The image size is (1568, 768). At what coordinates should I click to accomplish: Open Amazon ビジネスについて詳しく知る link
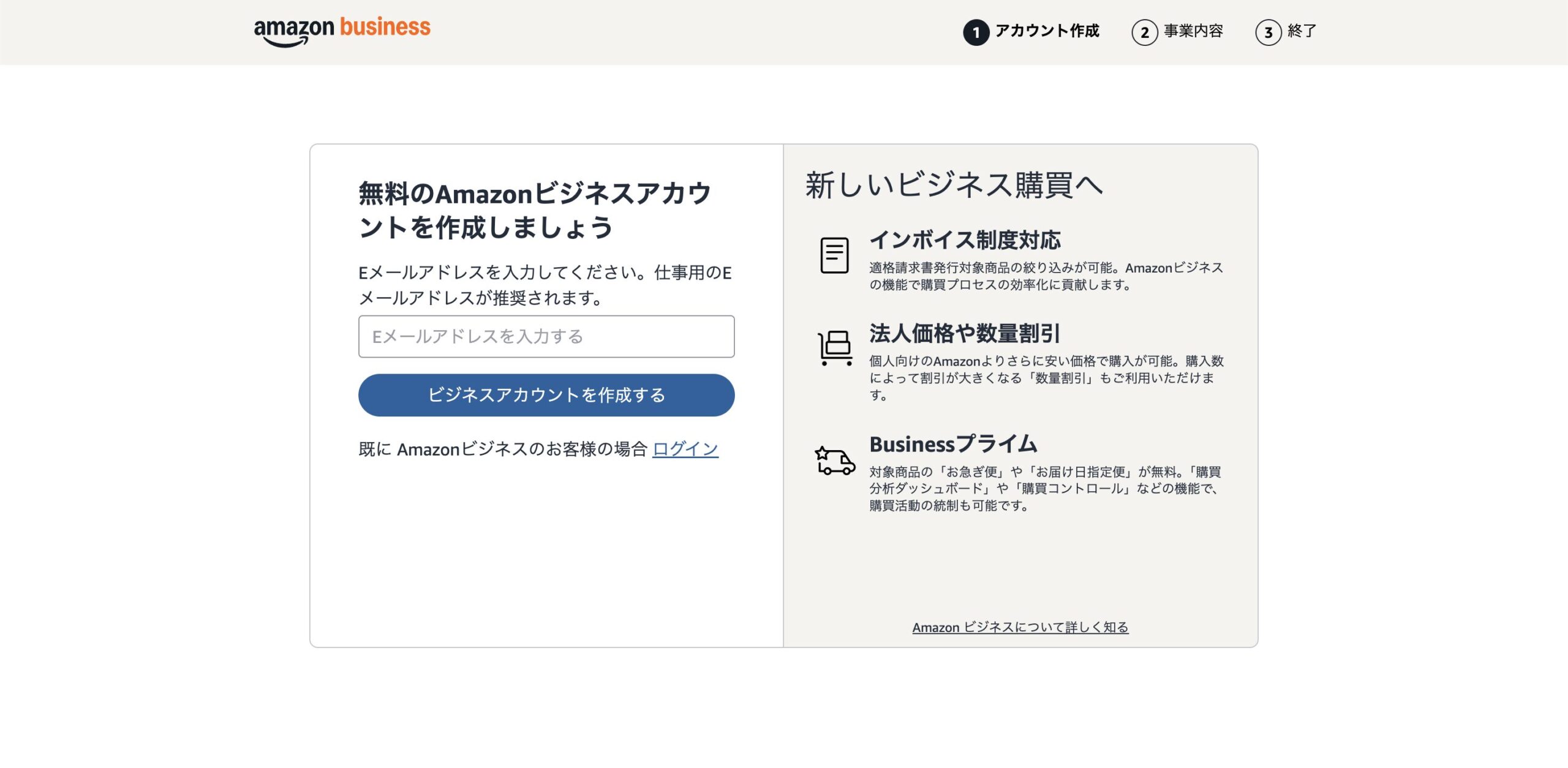(1020, 627)
